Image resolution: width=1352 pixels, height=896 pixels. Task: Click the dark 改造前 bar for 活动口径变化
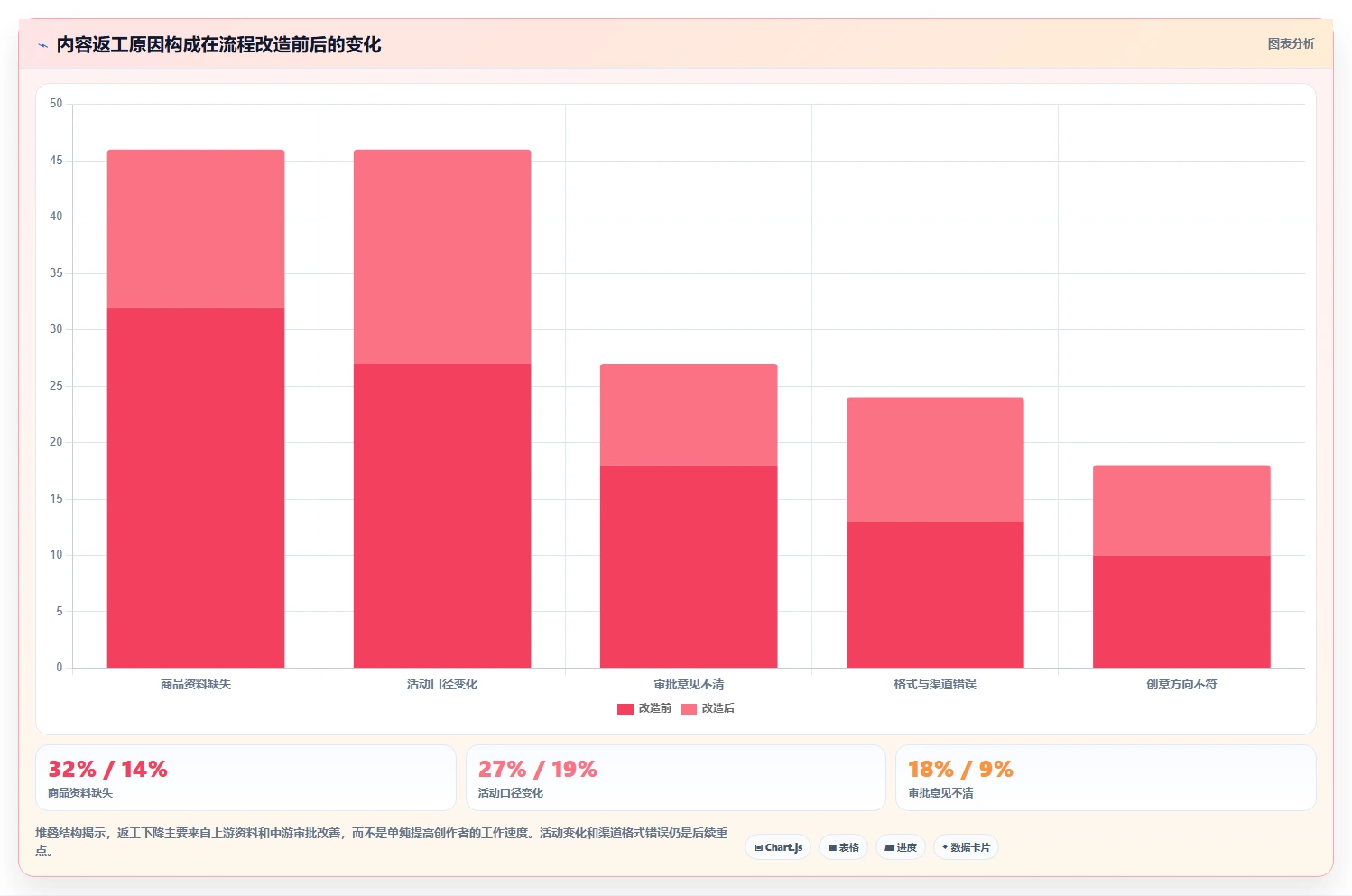[x=442, y=515]
